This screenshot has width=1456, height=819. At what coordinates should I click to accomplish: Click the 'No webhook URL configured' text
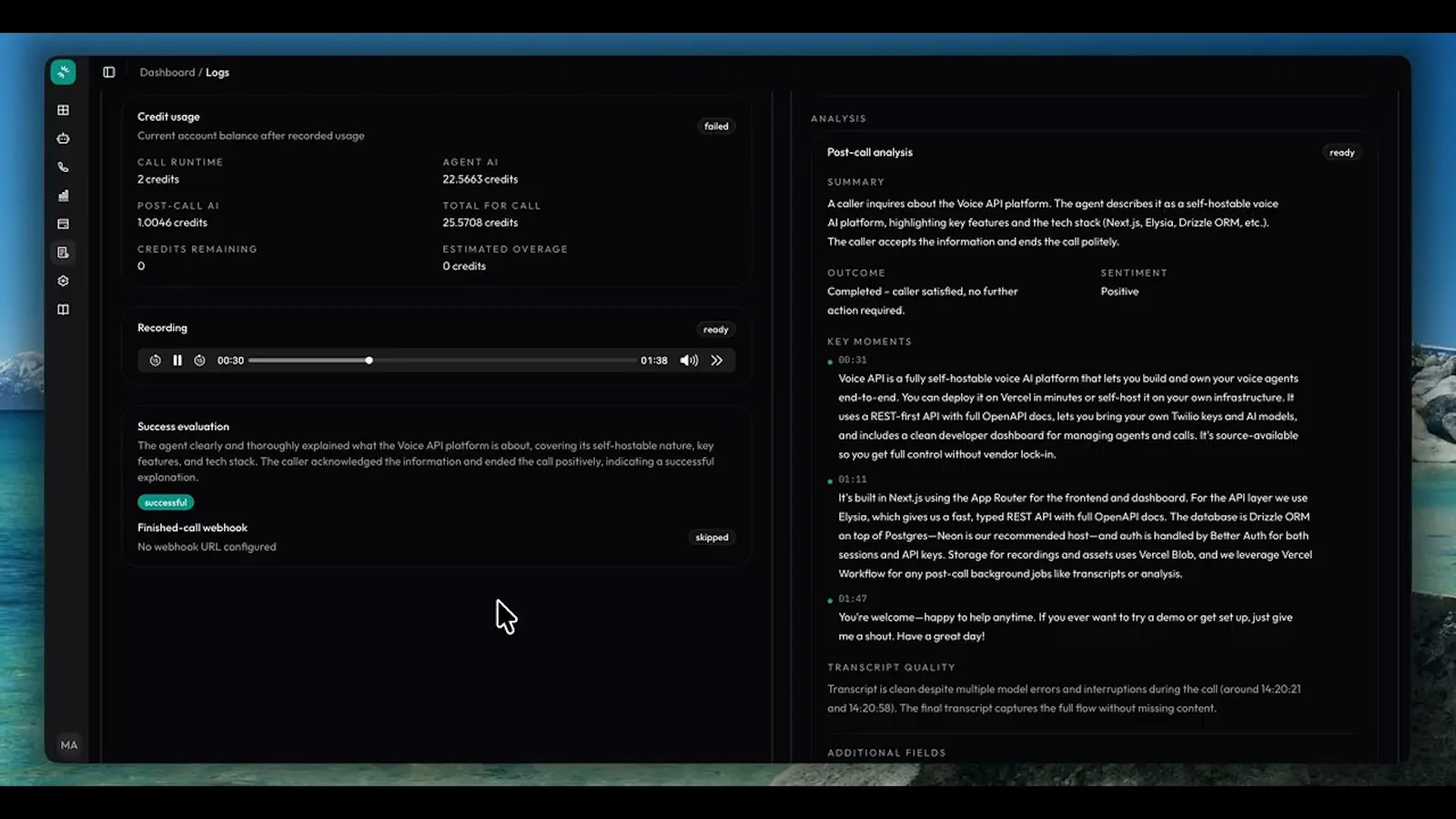[x=207, y=547]
